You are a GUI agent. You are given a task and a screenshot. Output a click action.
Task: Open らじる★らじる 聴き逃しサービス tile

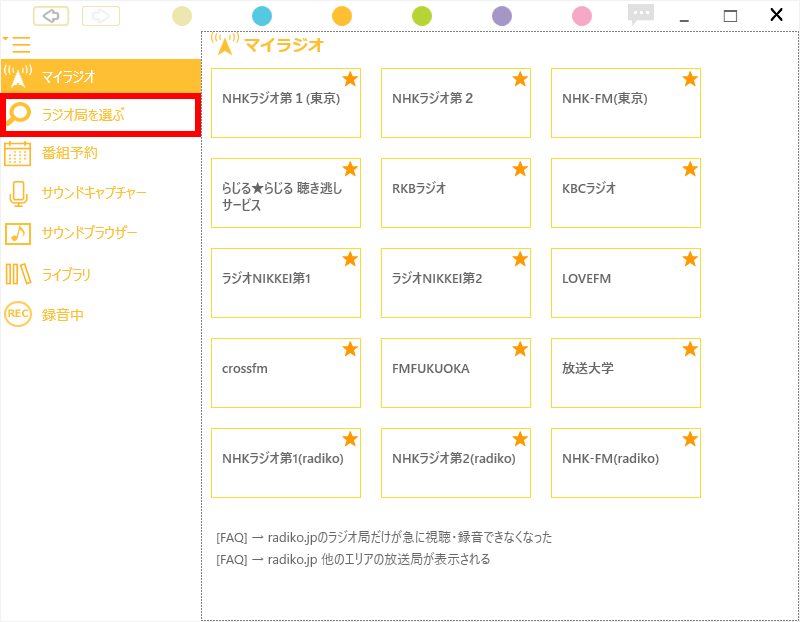click(x=286, y=193)
